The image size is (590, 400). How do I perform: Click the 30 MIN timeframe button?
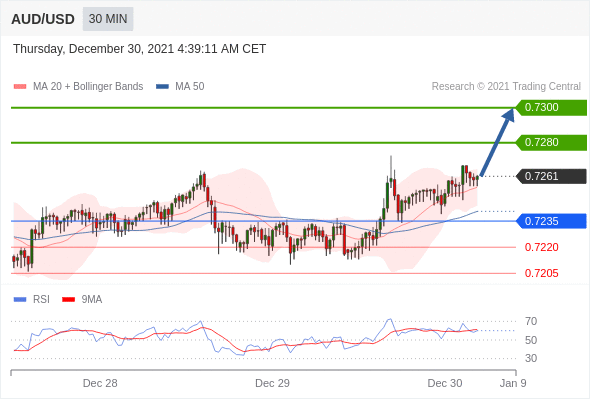(x=108, y=19)
